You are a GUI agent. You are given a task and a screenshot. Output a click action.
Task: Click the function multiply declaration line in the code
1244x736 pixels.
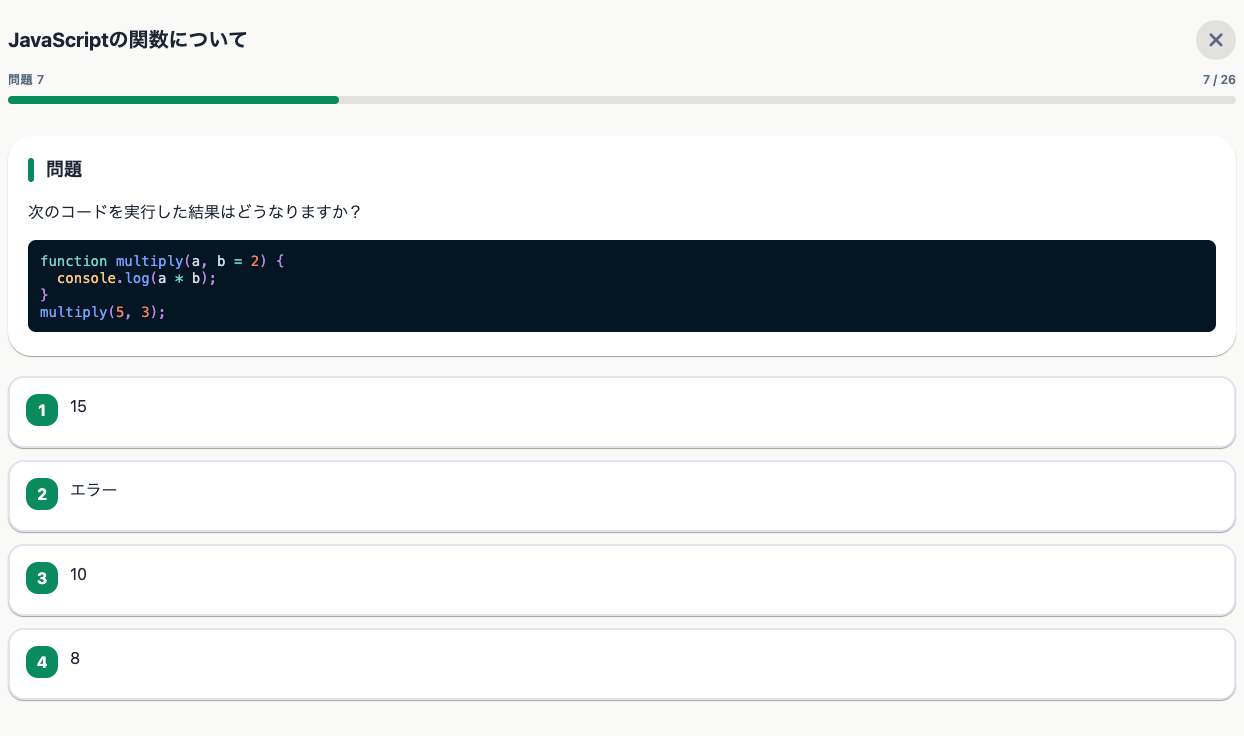coord(162,261)
